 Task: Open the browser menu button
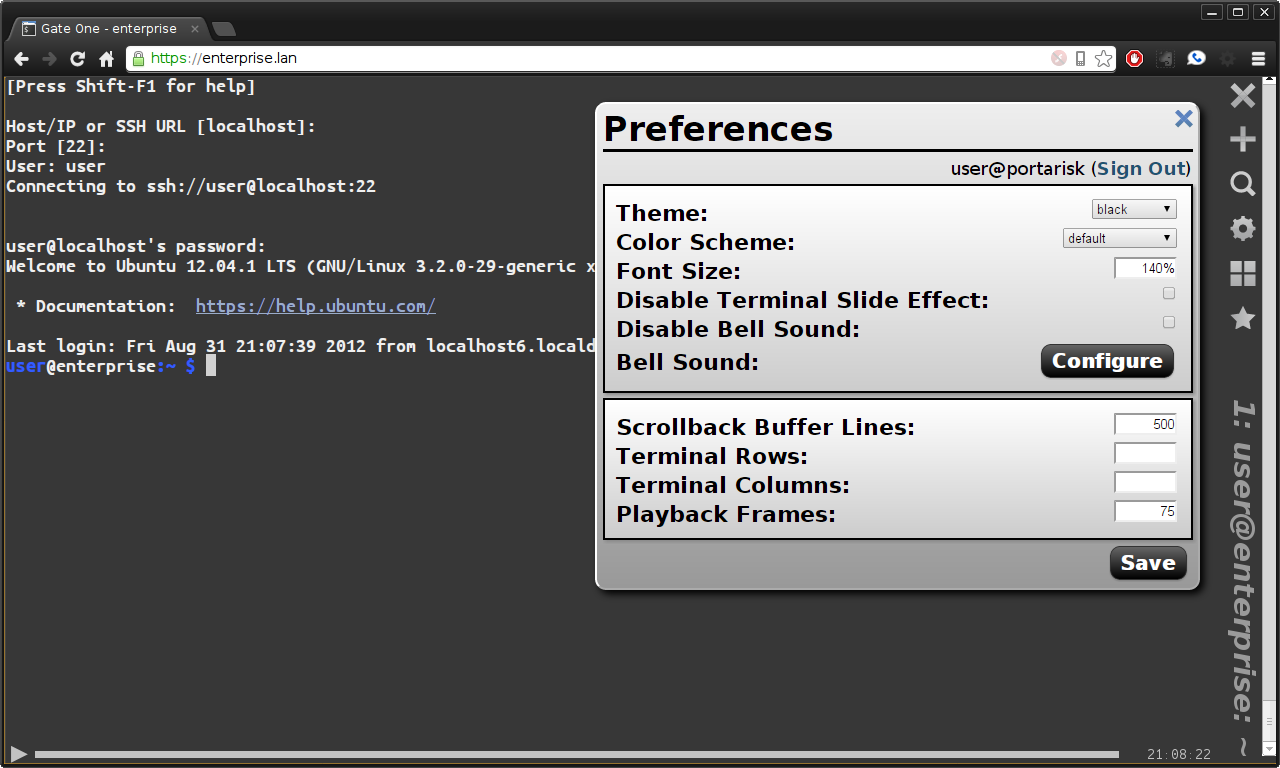pos(1258,59)
